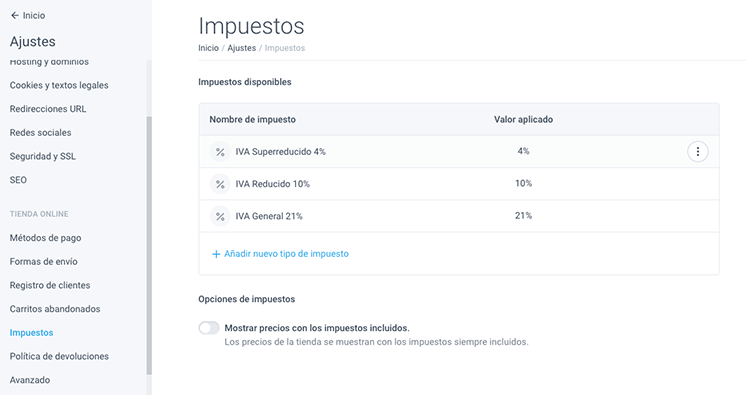Open Formas de envío settings

[x=43, y=262]
